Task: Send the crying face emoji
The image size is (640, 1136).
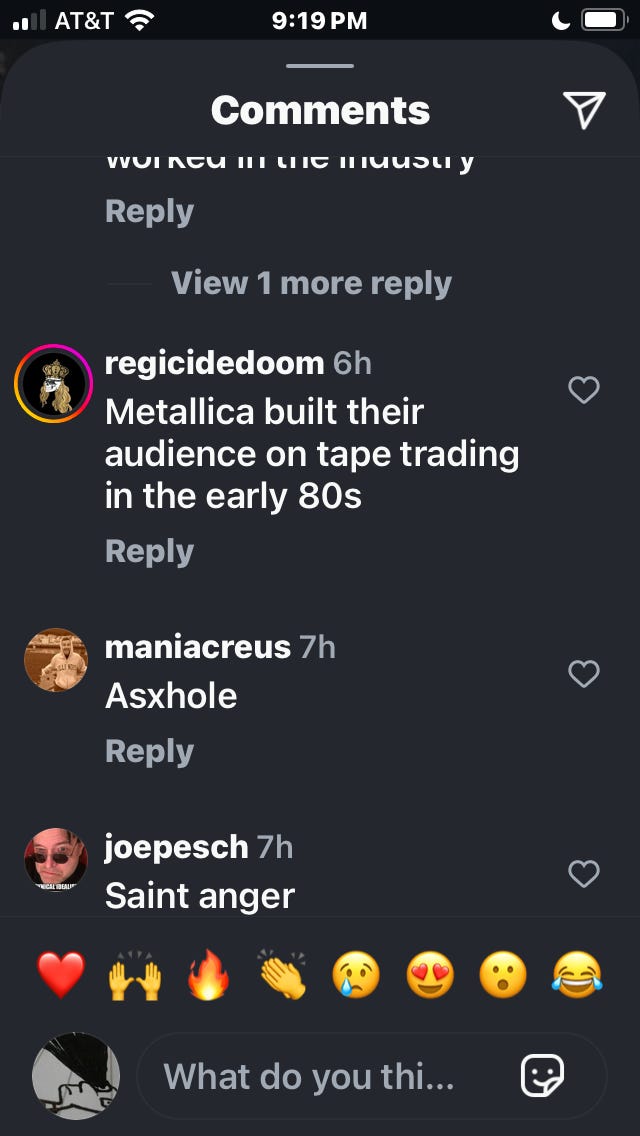Action: [x=356, y=974]
